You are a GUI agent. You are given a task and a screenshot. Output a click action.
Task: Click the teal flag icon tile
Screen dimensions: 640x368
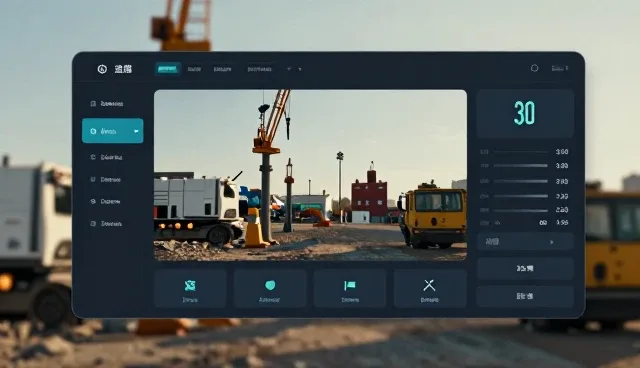pos(350,285)
